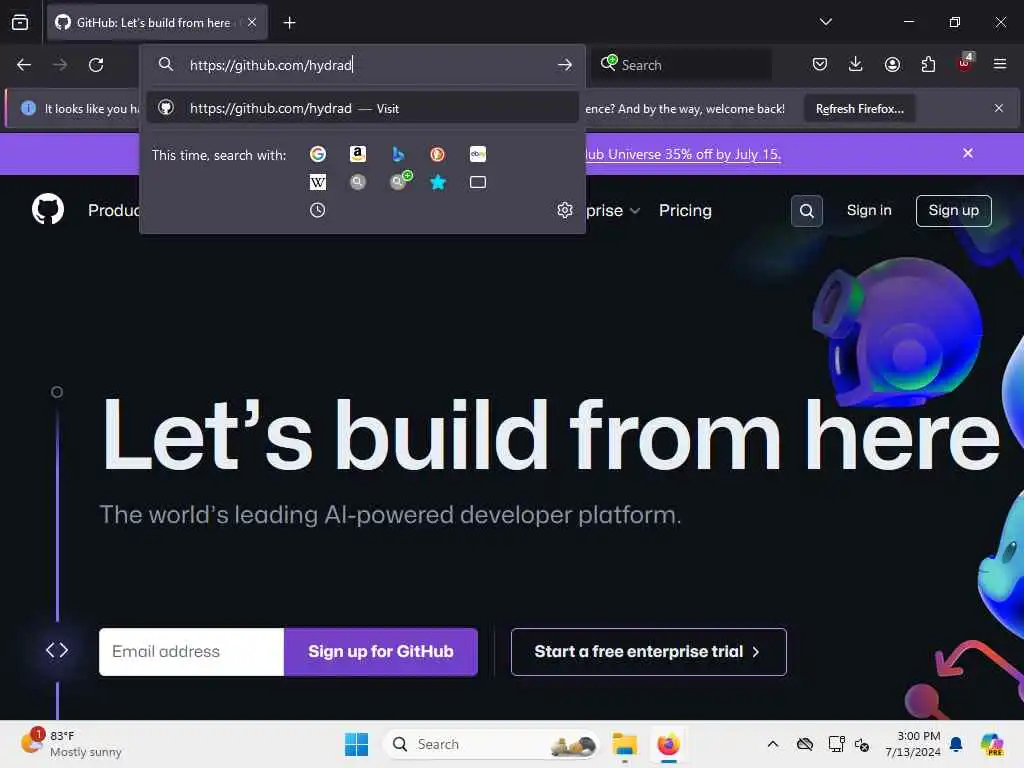Select the gray magnifier search engine icon
The height and width of the screenshot is (768, 1024).
point(357,182)
